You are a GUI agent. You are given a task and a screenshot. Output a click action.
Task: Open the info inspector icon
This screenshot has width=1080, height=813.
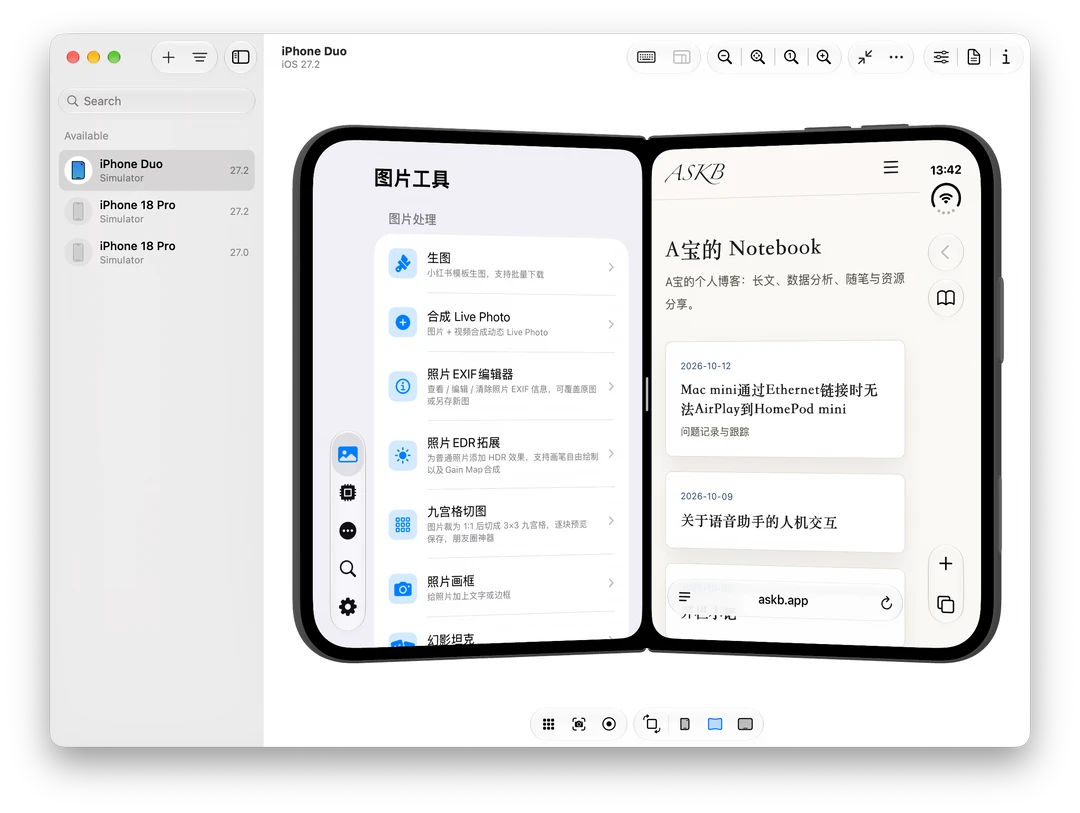tap(1006, 57)
